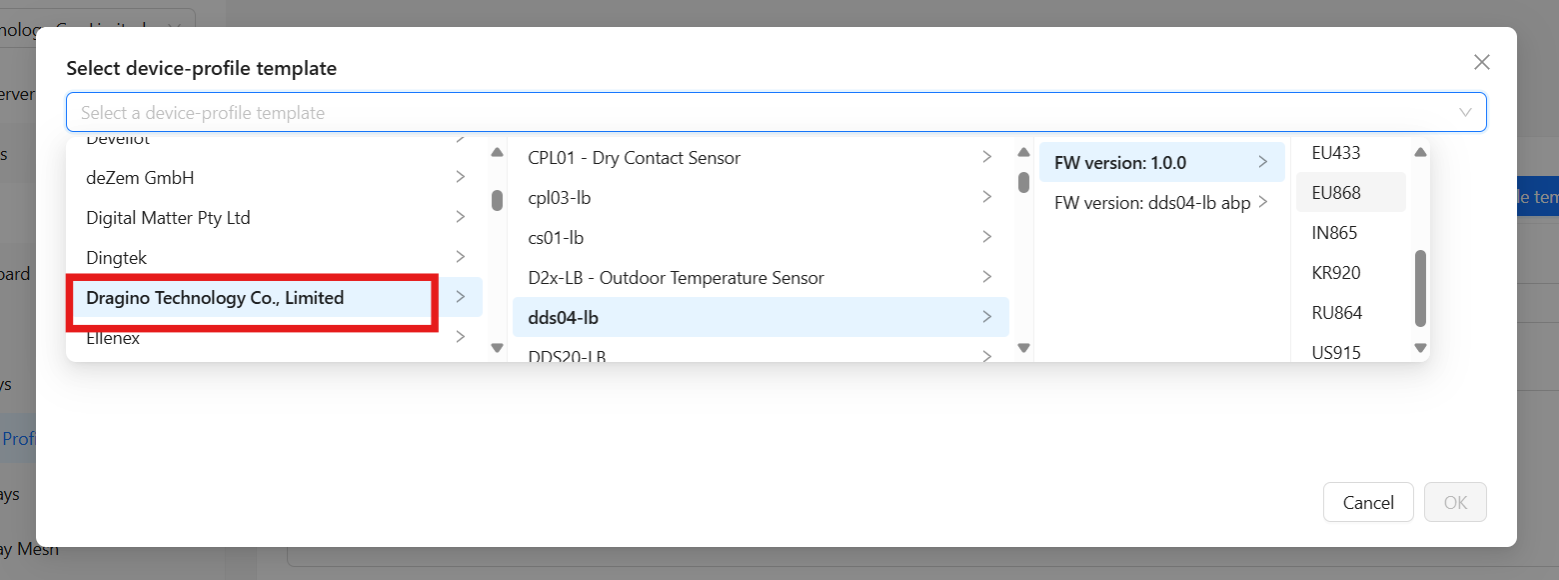The width and height of the screenshot is (1559, 580).
Task: Click the up scroll arrow above the device list
Action: [x=1023, y=151]
